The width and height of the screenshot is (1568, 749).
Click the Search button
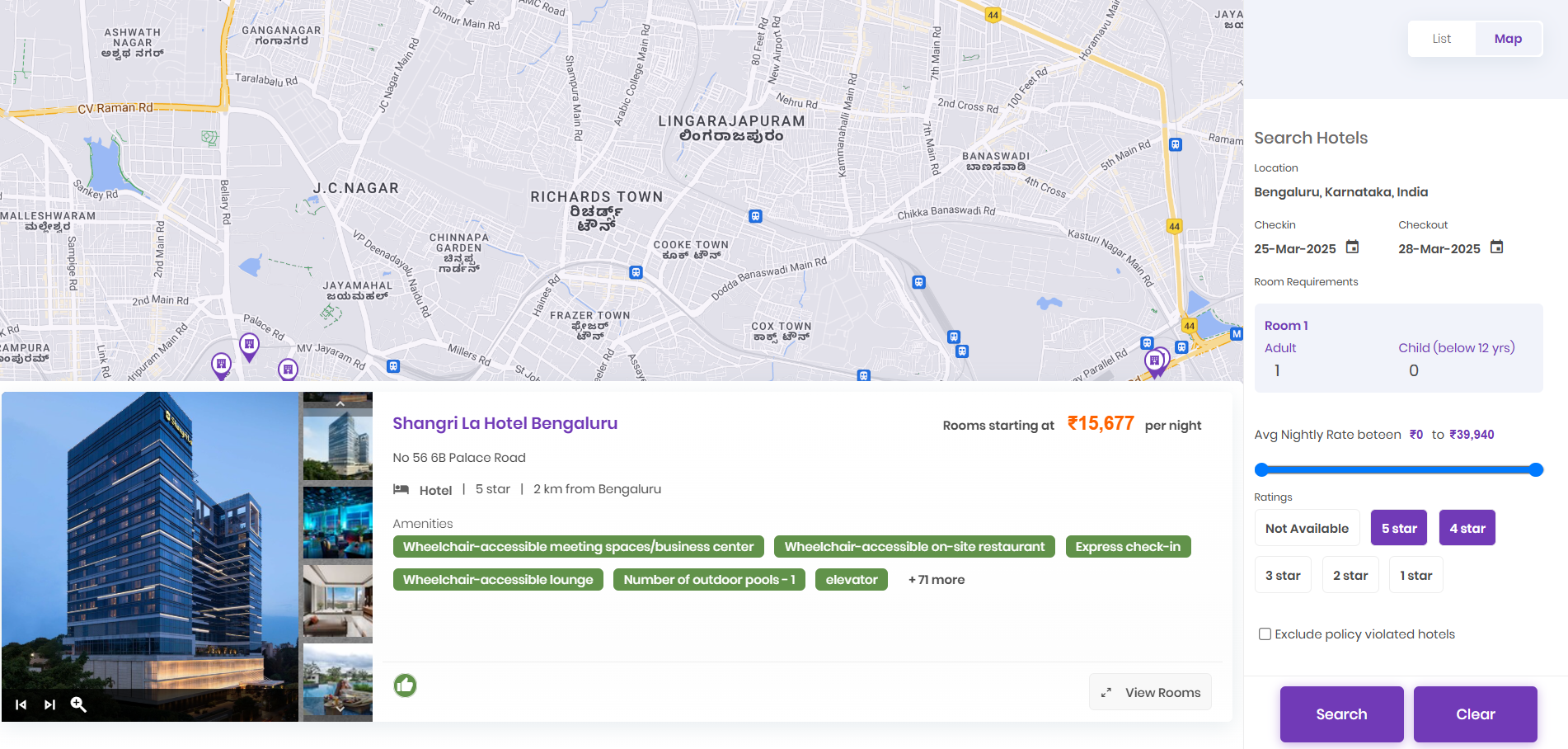point(1341,714)
